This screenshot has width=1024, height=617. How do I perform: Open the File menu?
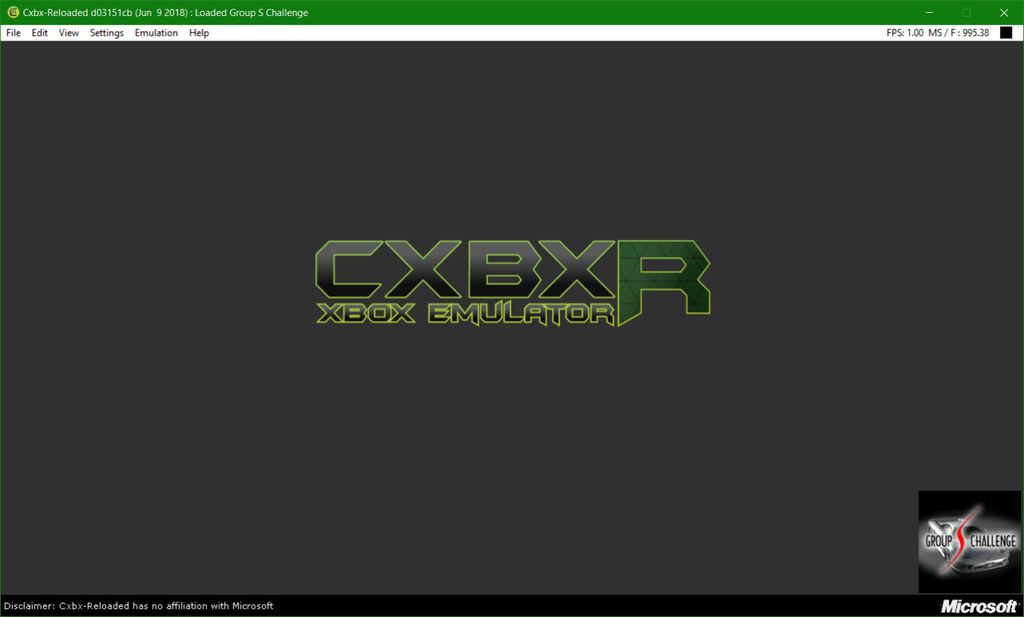click(13, 32)
